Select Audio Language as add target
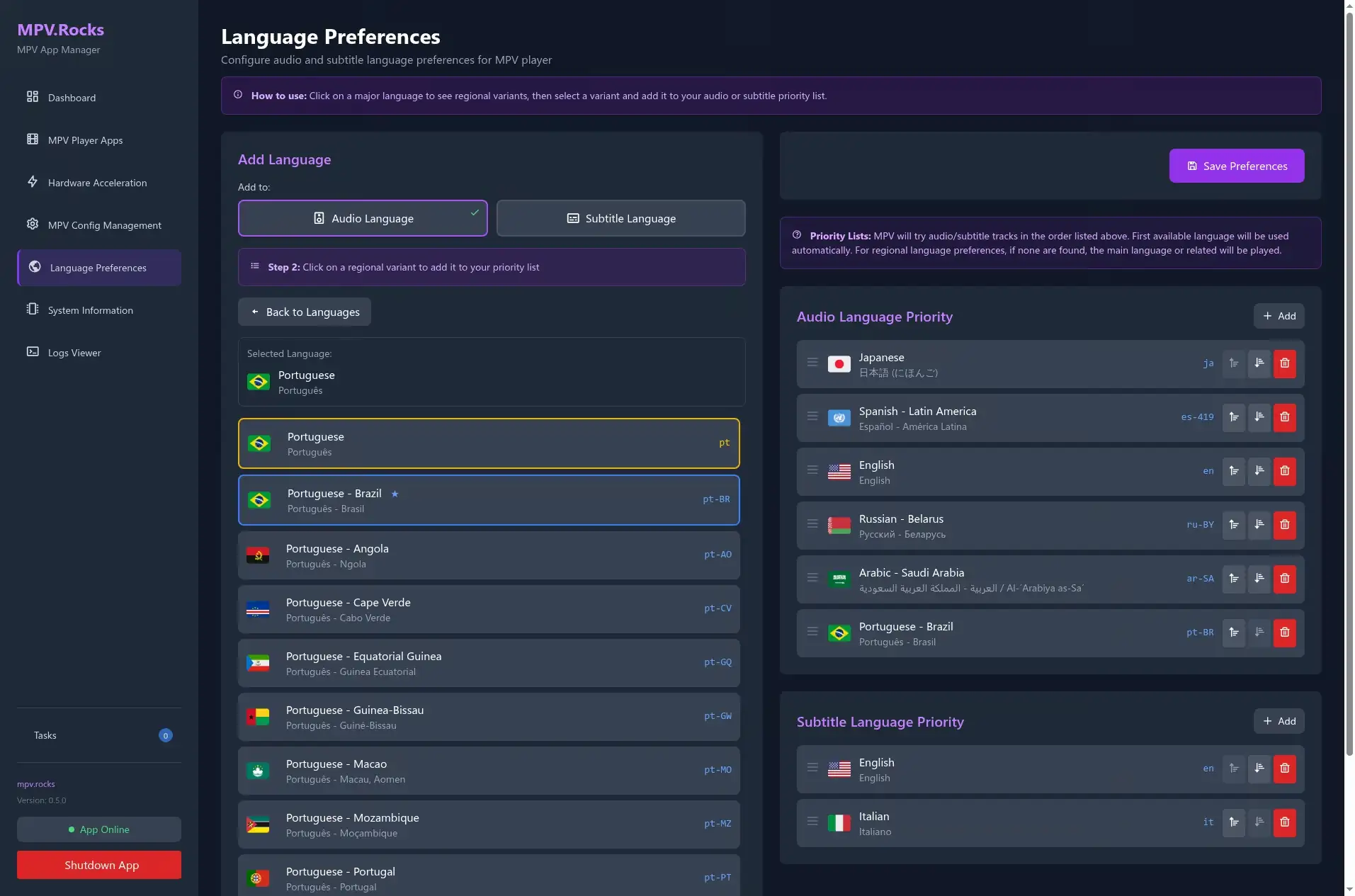Screen dimensions: 1355x896 pos(363,218)
